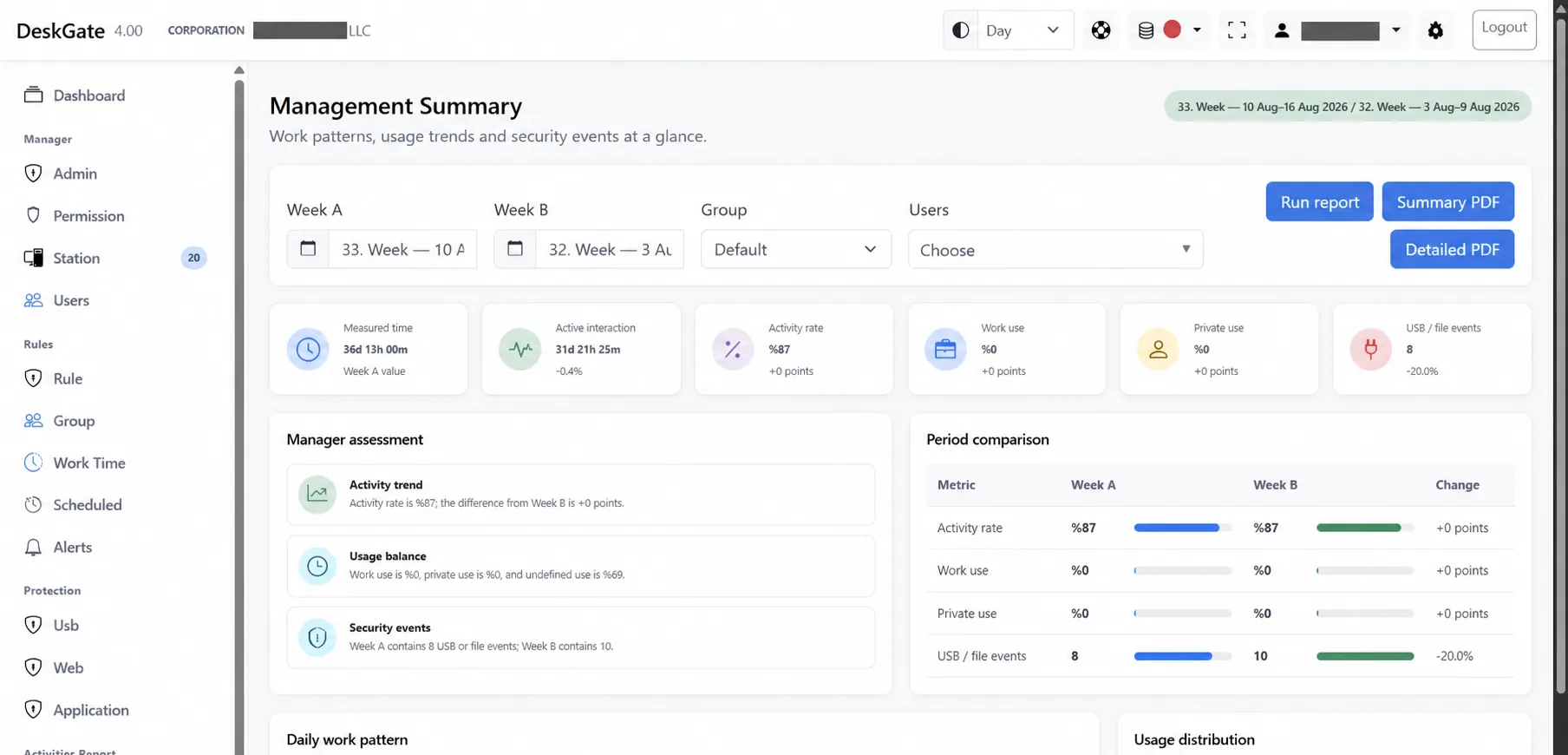Click the Activity rate percent icon
Image resolution: width=1568 pixels, height=755 pixels.
coord(733,350)
